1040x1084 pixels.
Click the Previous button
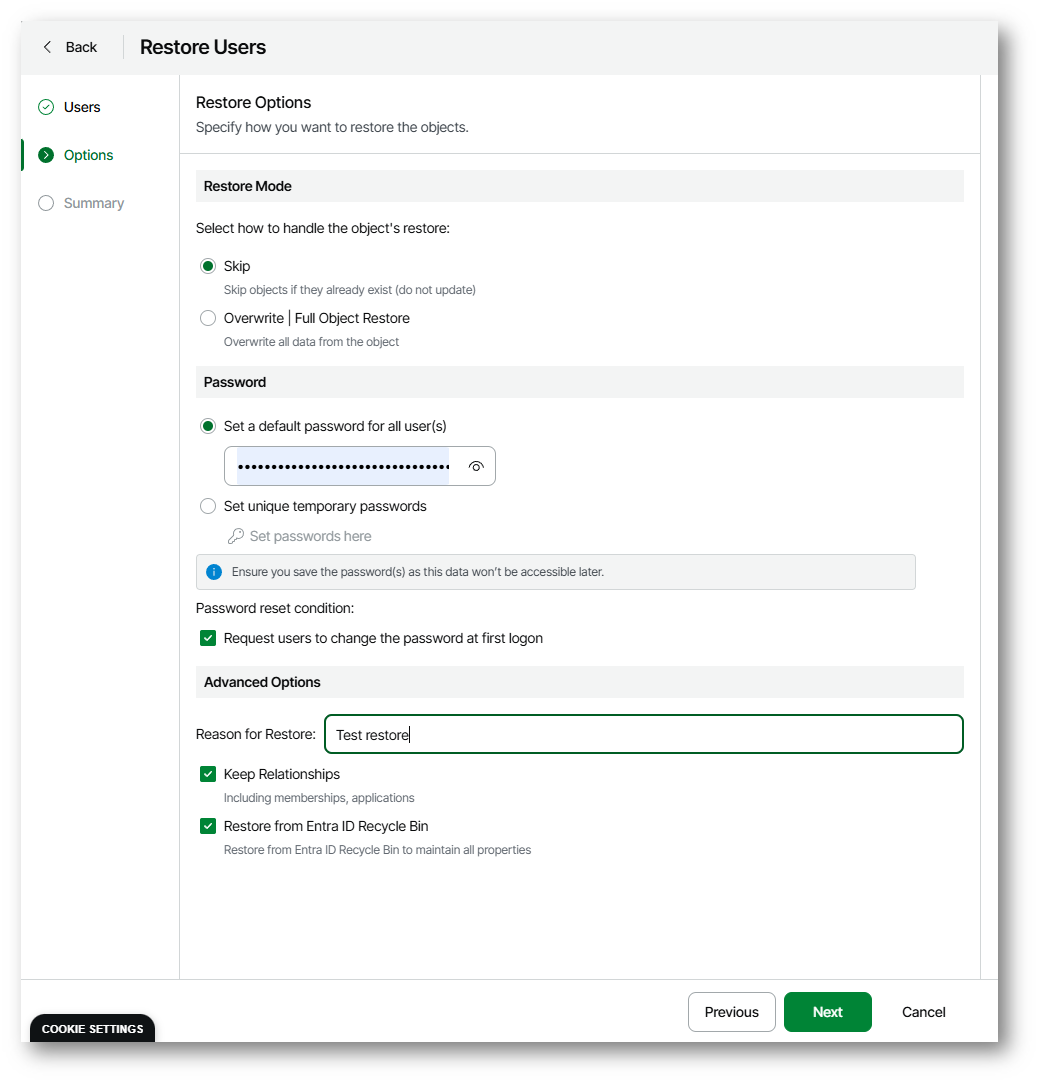(731, 1012)
